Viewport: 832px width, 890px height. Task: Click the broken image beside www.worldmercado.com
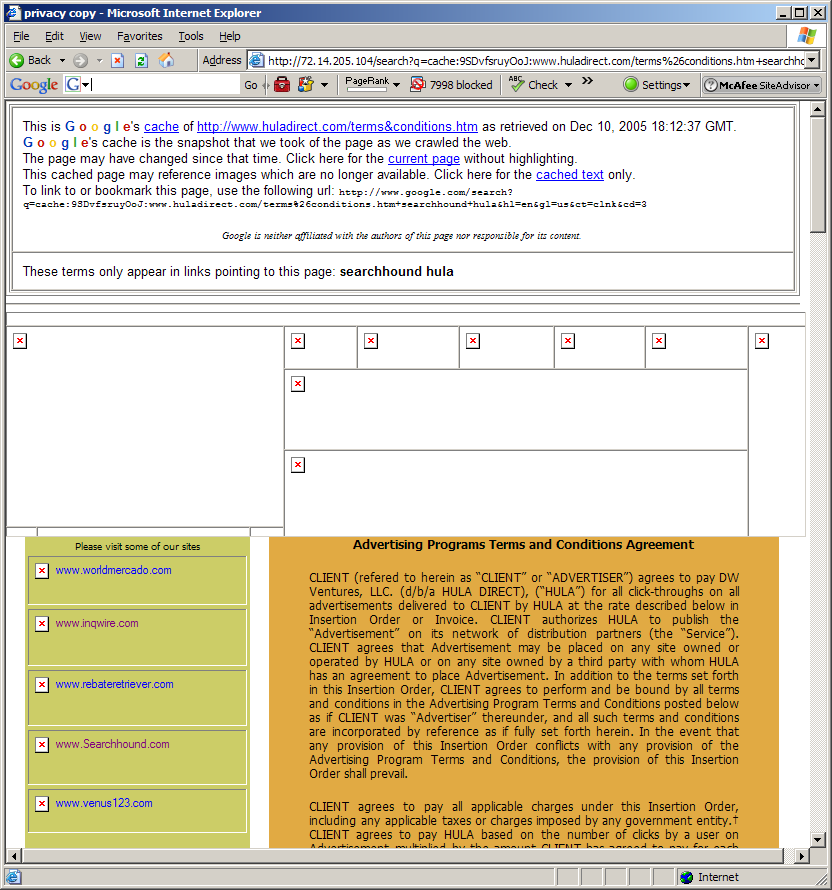click(x=42, y=570)
